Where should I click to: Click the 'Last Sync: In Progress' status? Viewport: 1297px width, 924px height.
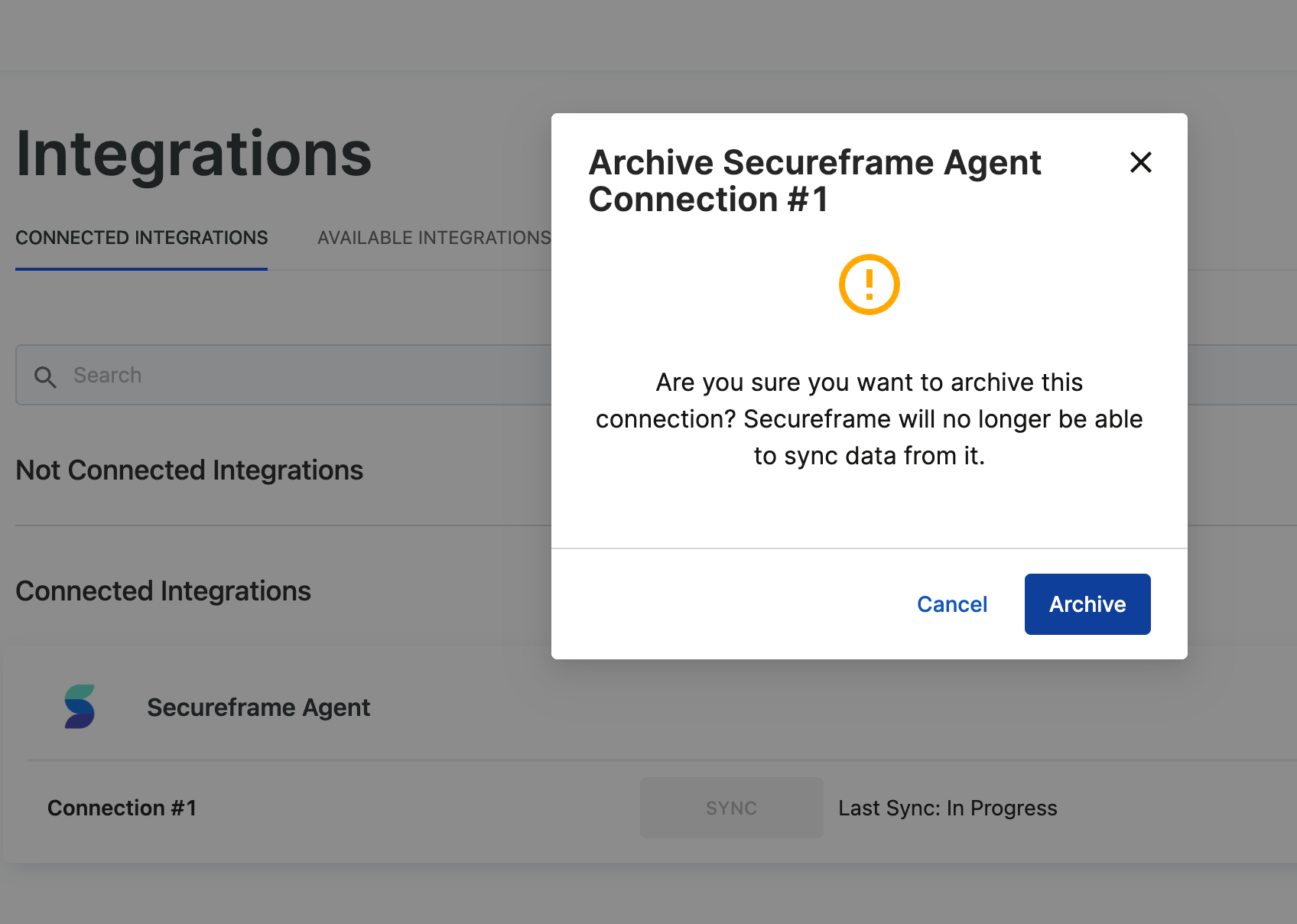[x=948, y=808]
